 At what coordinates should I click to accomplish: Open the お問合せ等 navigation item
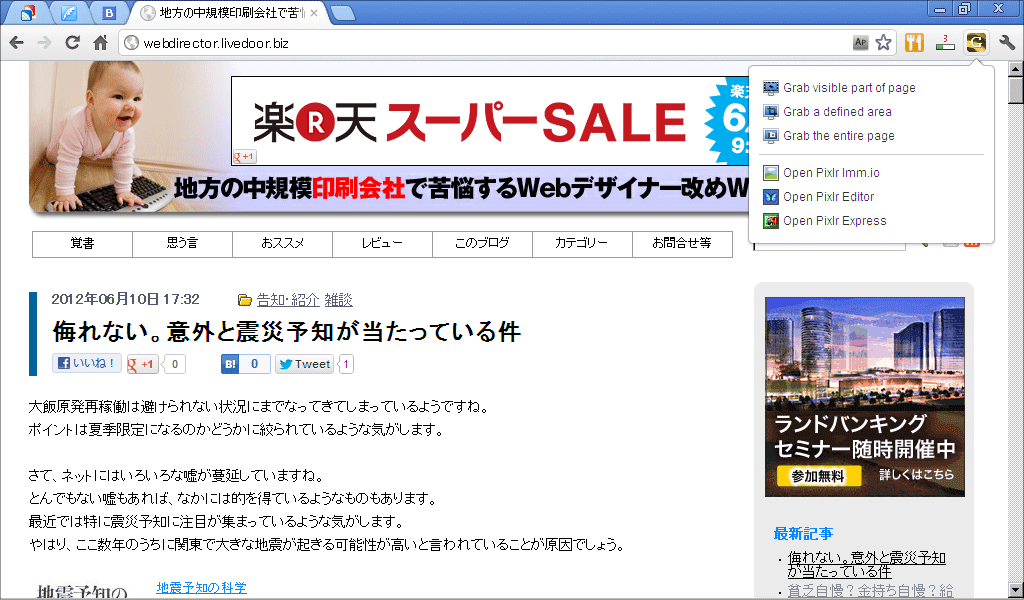tap(682, 244)
